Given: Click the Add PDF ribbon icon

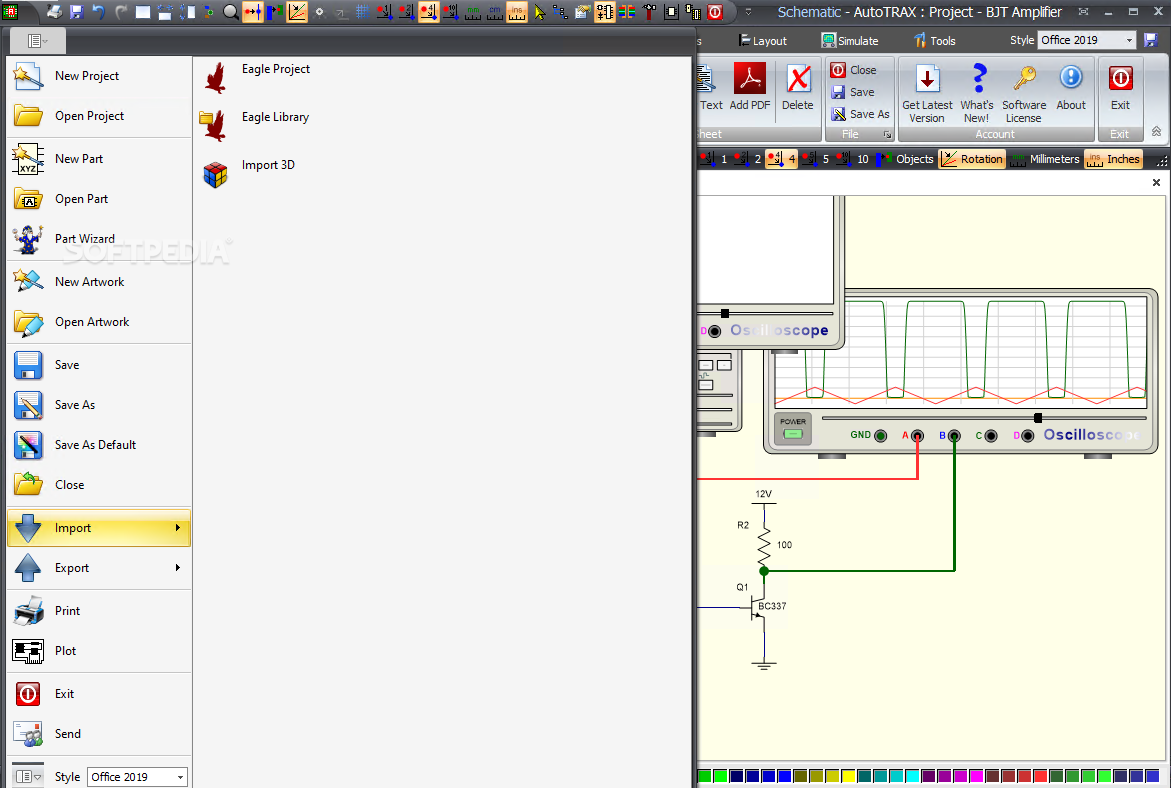Looking at the screenshot, I should point(750,87).
